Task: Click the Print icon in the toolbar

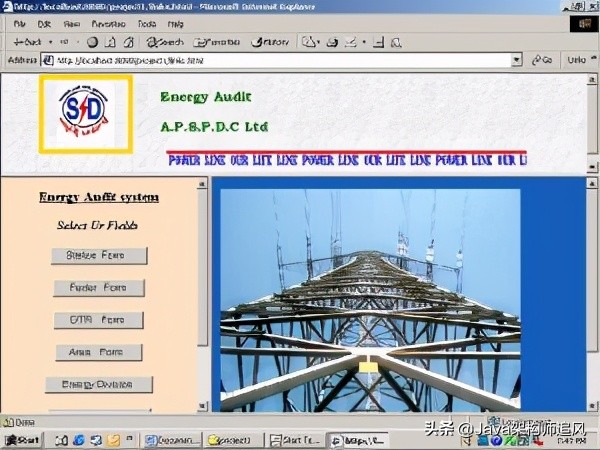Action: 332,42
